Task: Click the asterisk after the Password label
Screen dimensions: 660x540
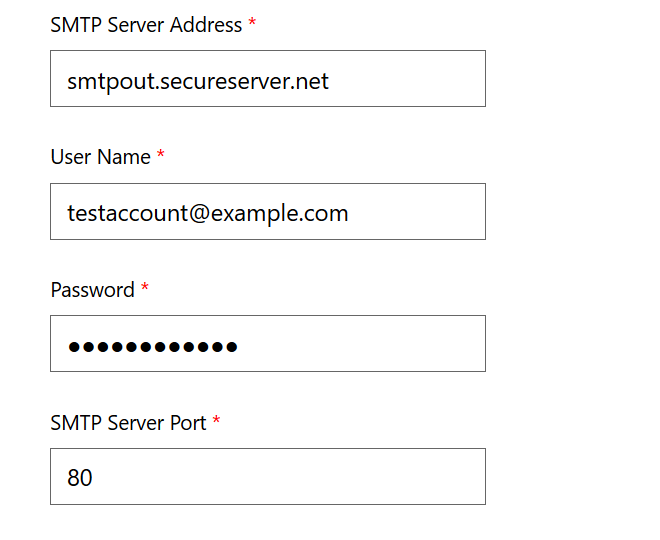Action: [x=145, y=289]
